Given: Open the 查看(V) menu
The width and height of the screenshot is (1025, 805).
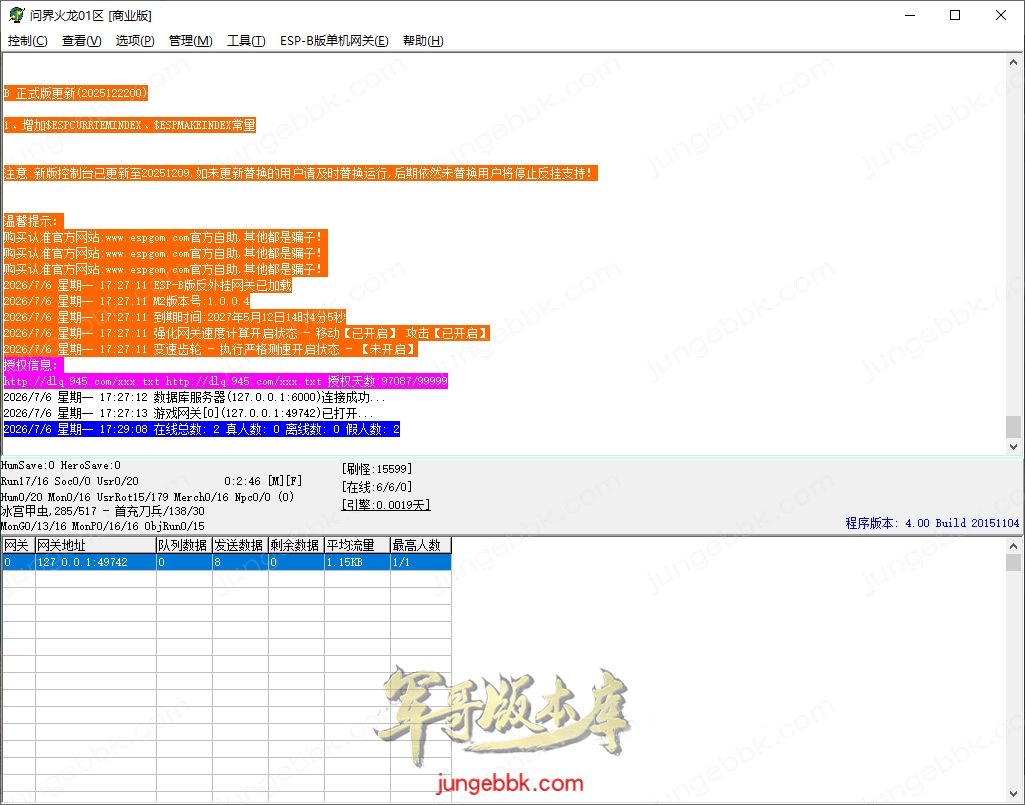Looking at the screenshot, I should click(x=81, y=41).
